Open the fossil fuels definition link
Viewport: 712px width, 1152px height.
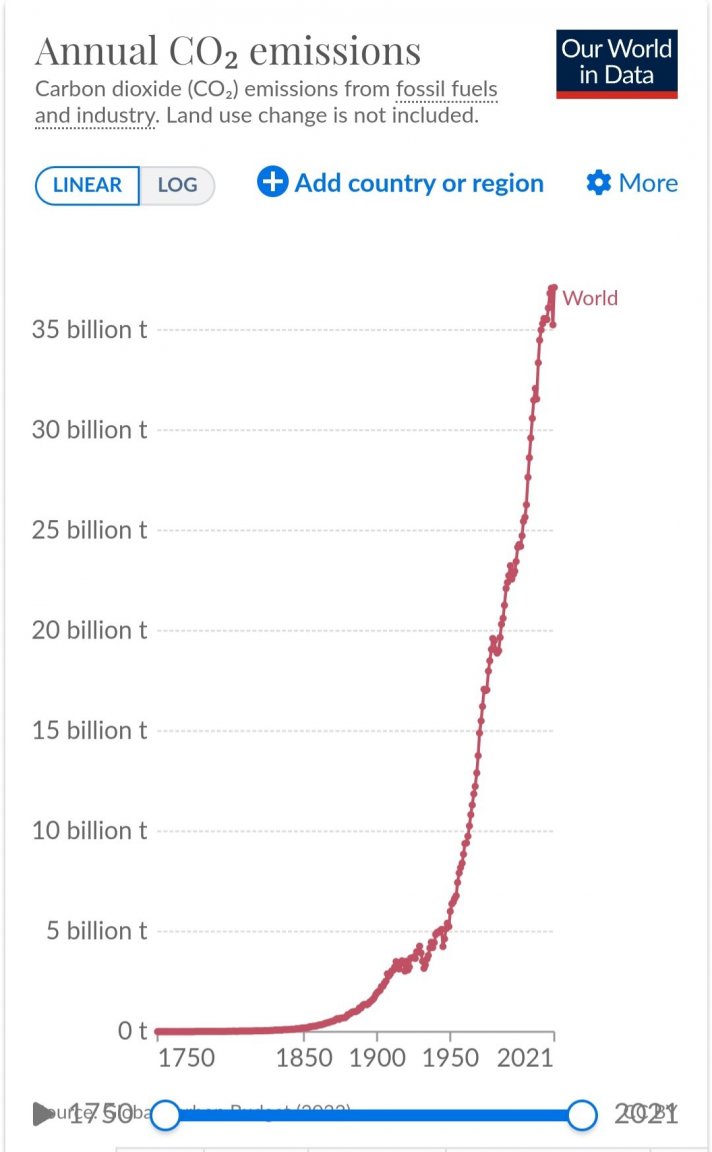pos(447,89)
